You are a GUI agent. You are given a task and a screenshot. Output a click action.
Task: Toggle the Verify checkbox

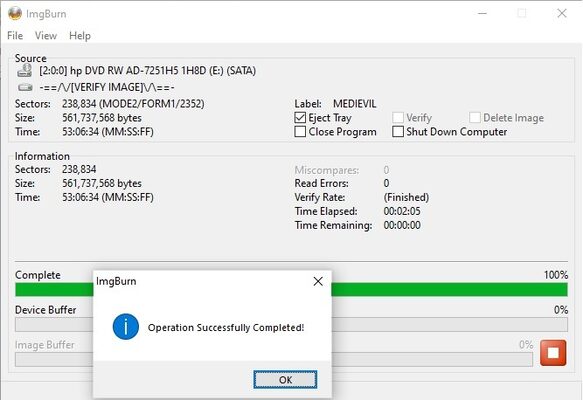pos(398,118)
